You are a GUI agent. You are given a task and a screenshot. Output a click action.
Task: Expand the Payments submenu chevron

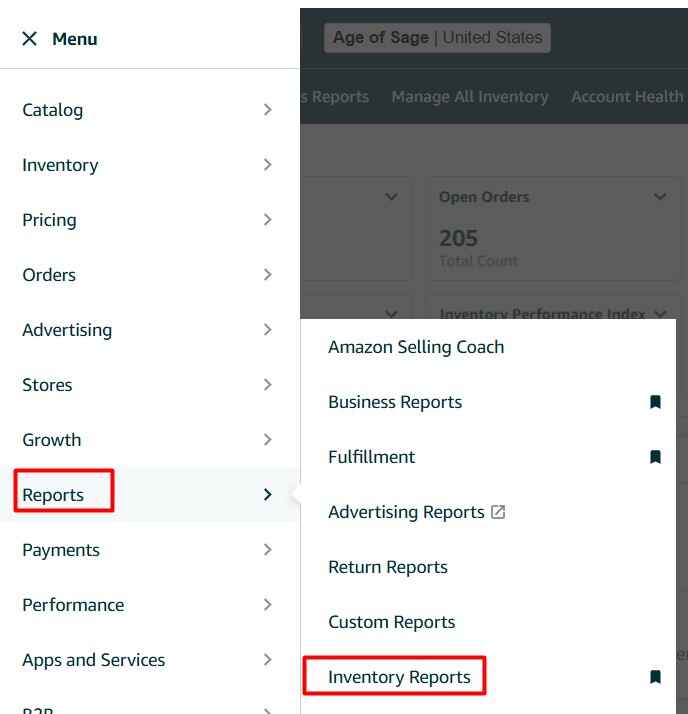(267, 550)
